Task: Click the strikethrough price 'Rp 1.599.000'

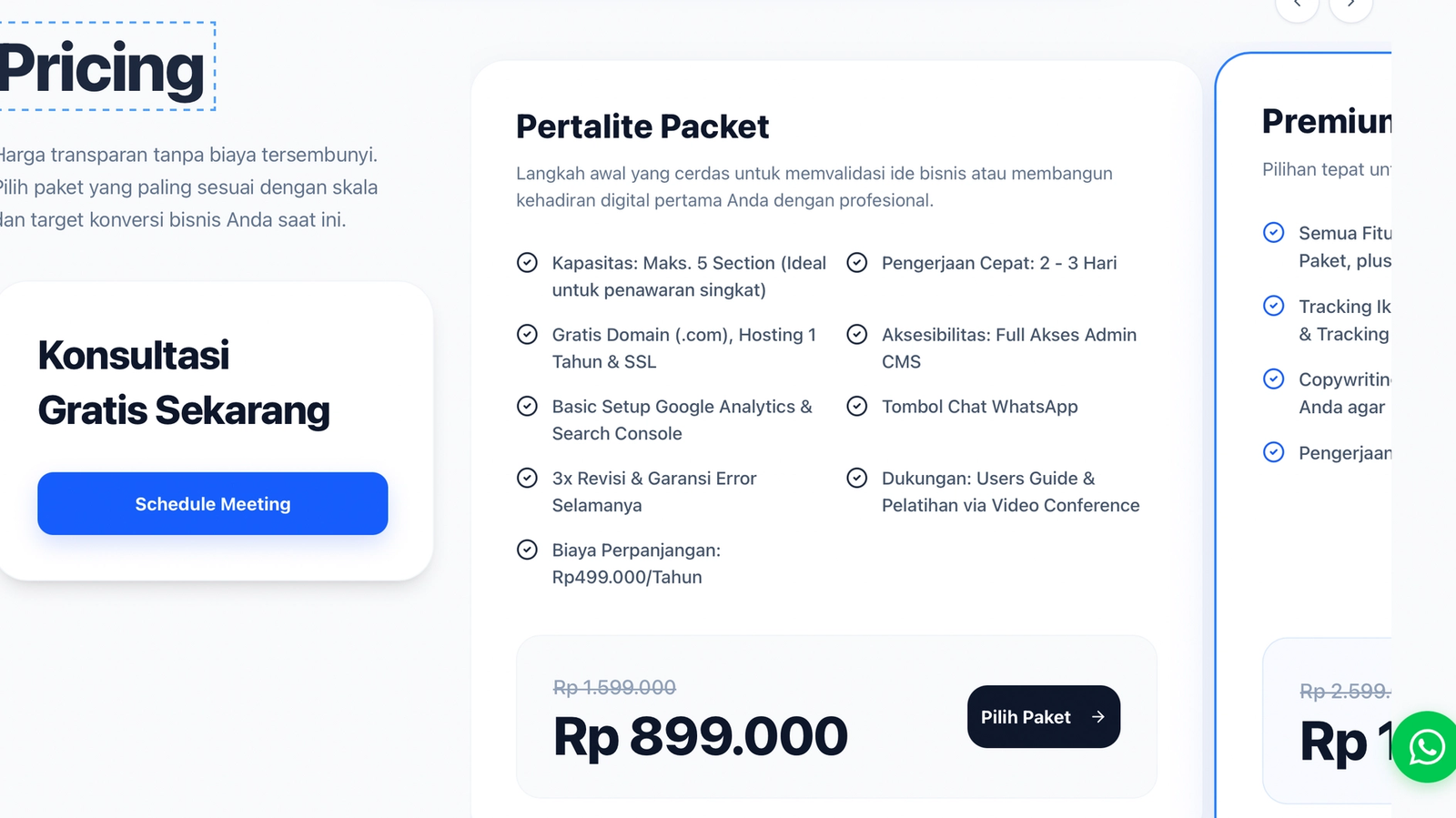Action: [614, 688]
